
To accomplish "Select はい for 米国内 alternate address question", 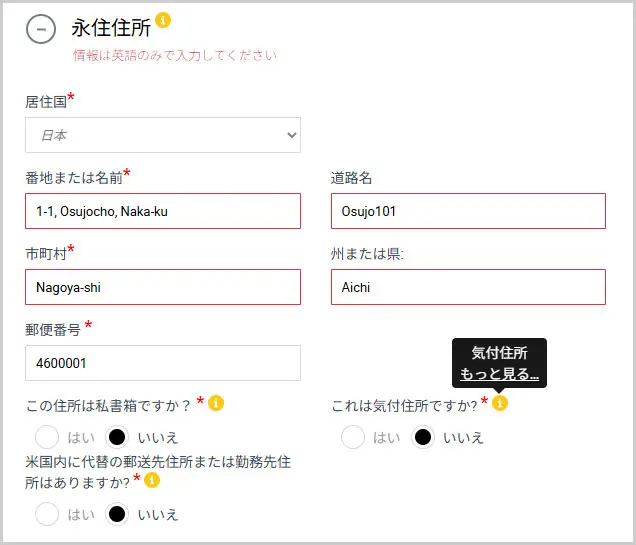I will 47,514.
